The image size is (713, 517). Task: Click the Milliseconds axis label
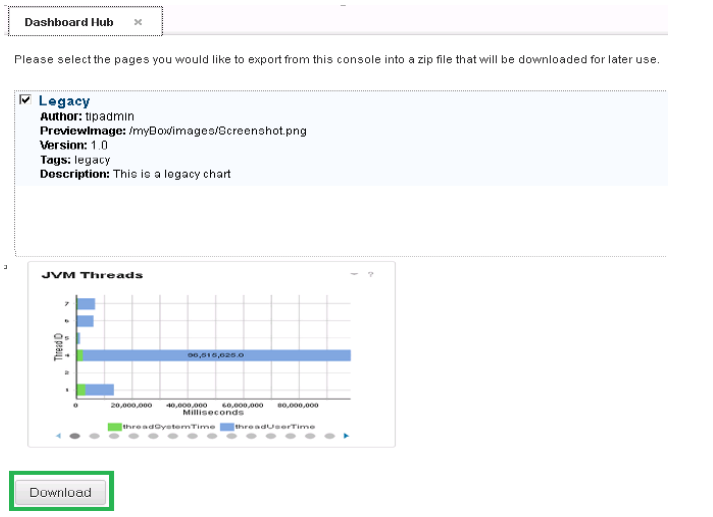tap(213, 412)
